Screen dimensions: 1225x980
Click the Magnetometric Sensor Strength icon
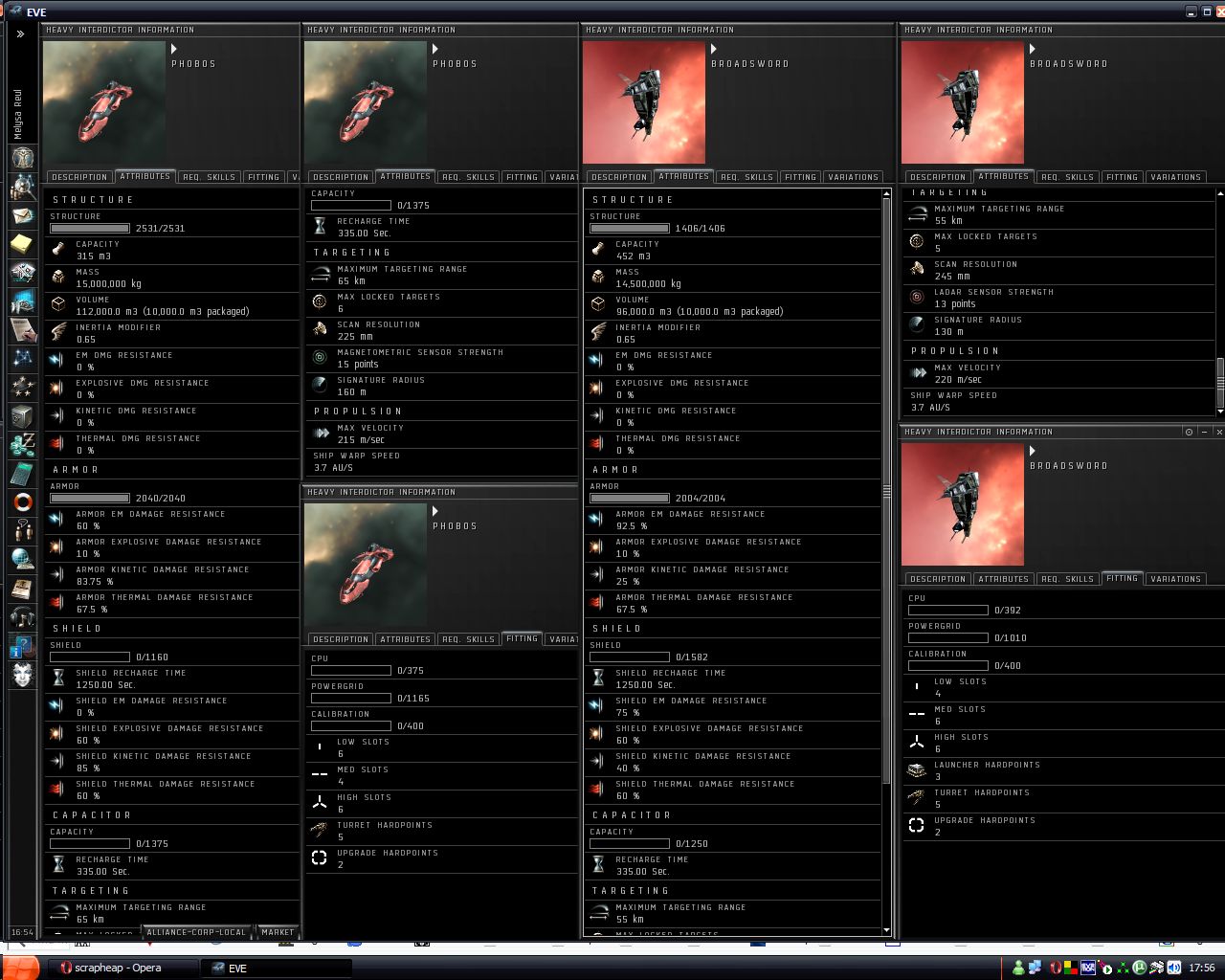pyautogui.click(x=320, y=357)
